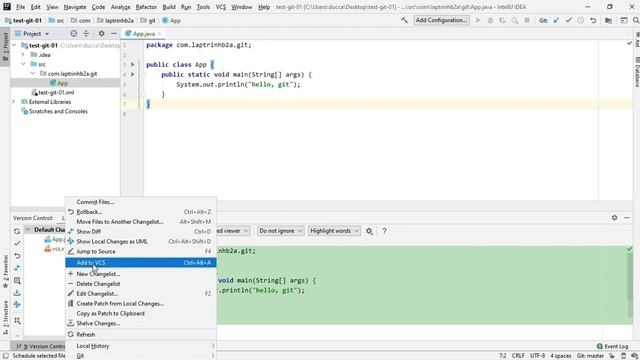Image resolution: width=640 pixels, height=360 pixels.
Task: Click the diff viewer help question mark
Action: click(384, 231)
